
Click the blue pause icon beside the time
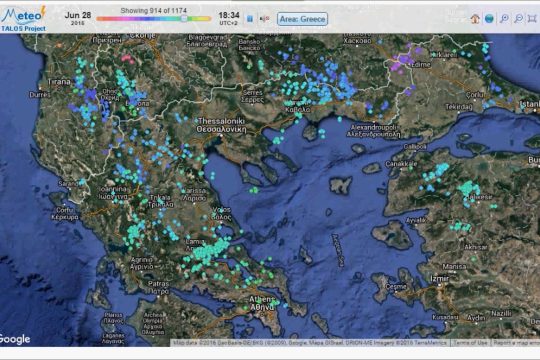[x=250, y=19]
